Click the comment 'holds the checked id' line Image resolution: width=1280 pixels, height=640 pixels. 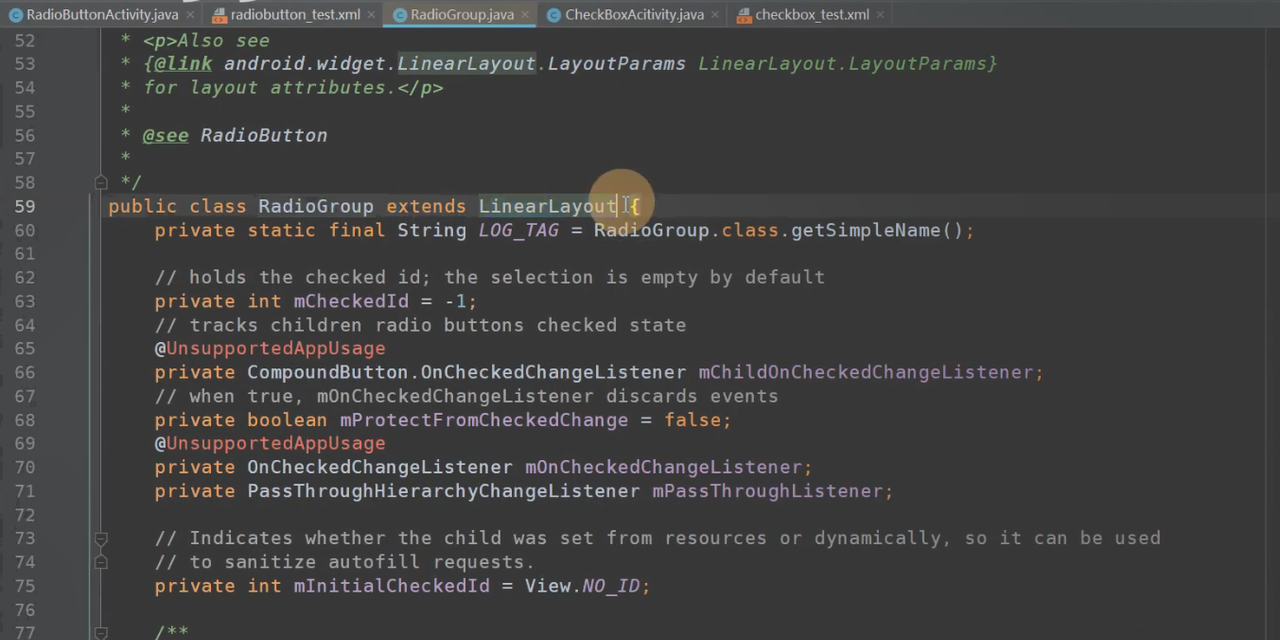point(490,277)
